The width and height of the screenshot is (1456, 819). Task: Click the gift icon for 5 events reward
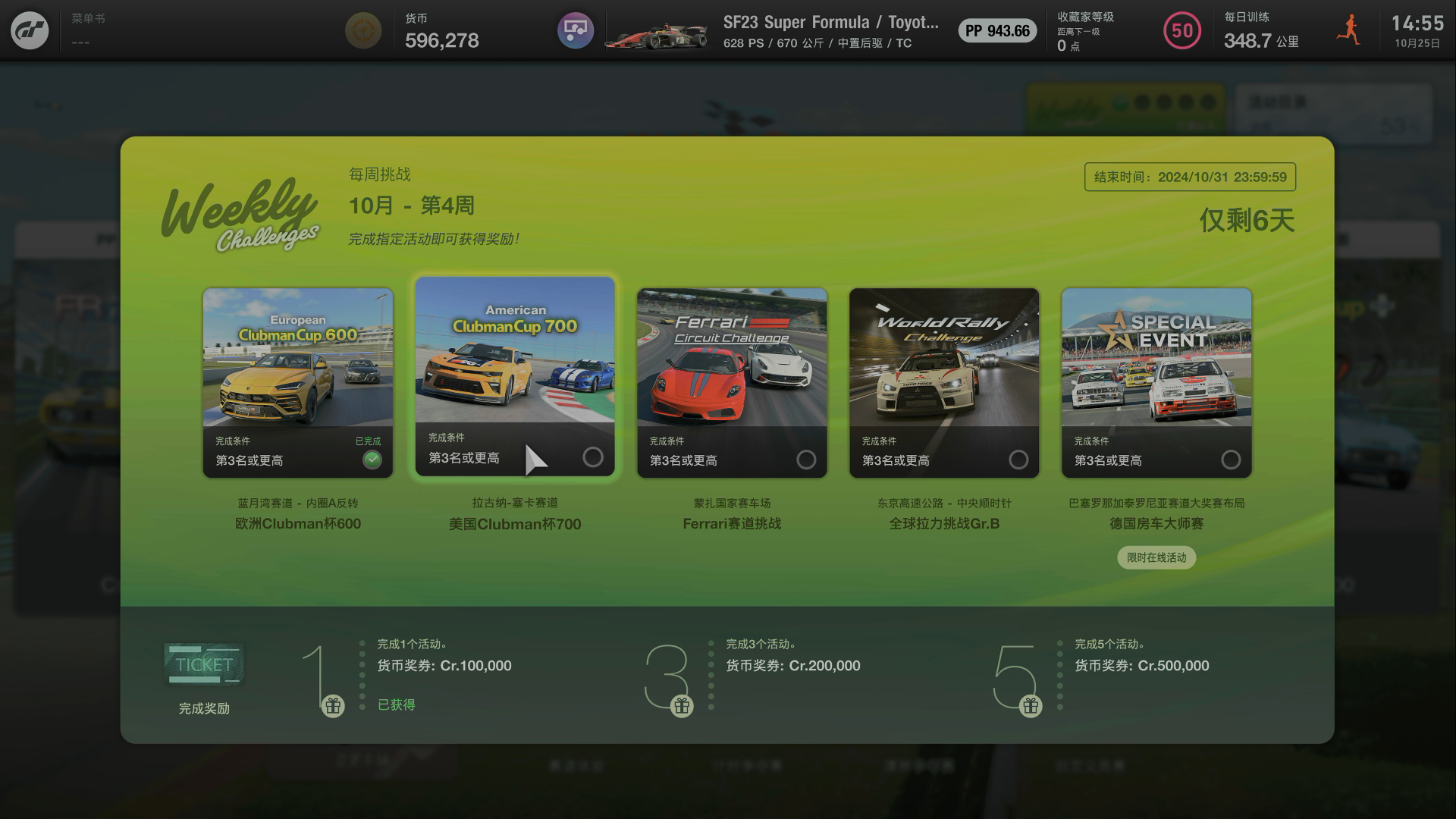point(1030,706)
